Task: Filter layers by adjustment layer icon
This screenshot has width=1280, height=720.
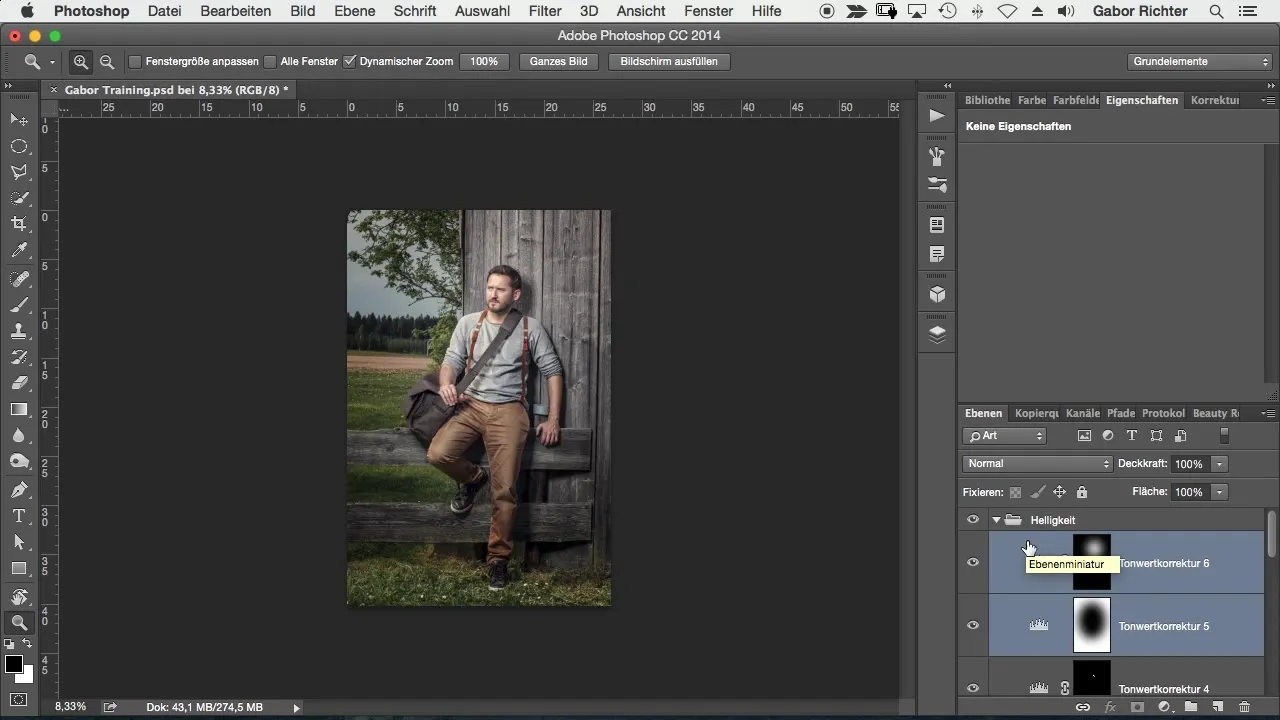Action: coord(1108,436)
